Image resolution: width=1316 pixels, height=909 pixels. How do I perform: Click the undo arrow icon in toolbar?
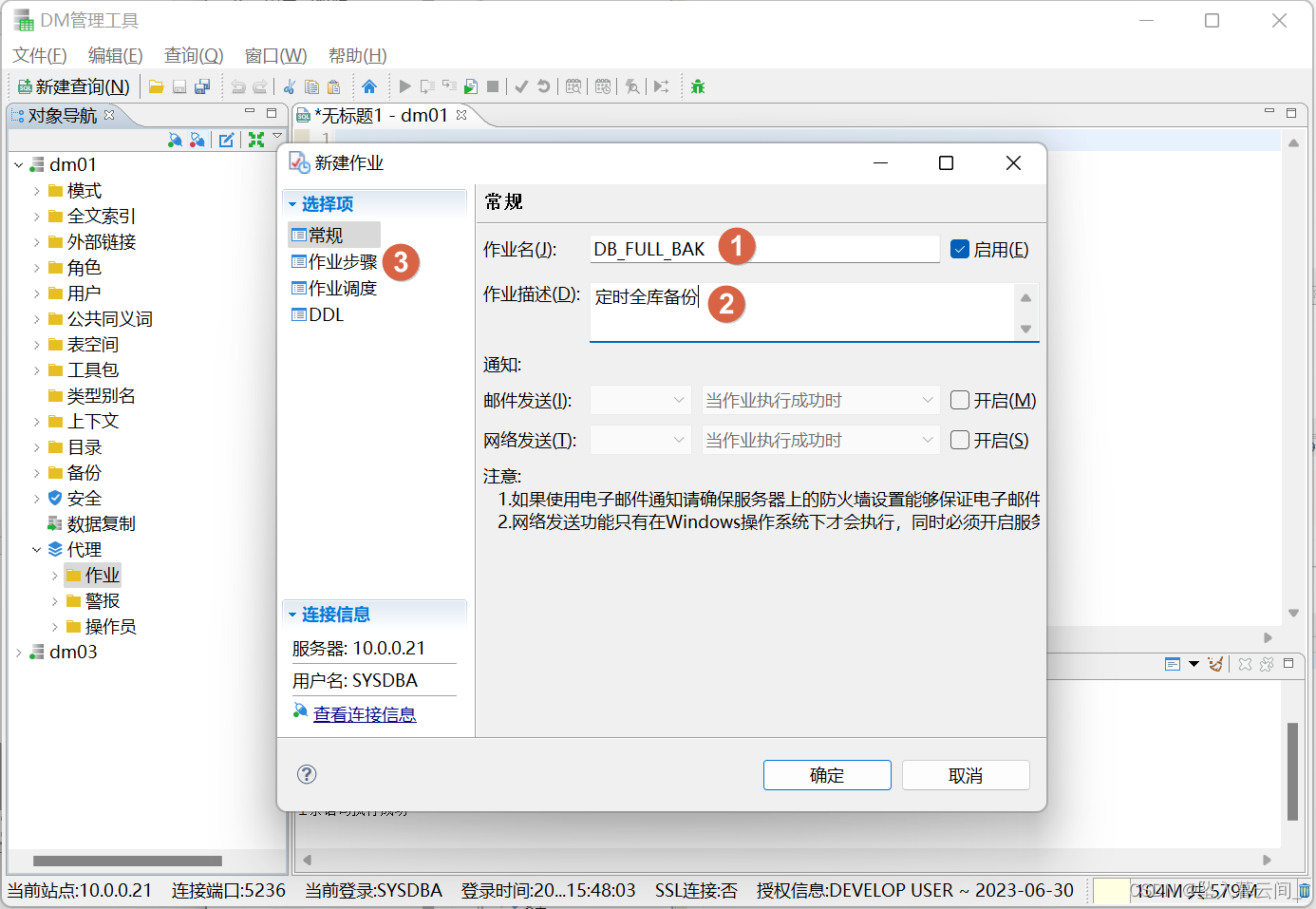coord(238,86)
